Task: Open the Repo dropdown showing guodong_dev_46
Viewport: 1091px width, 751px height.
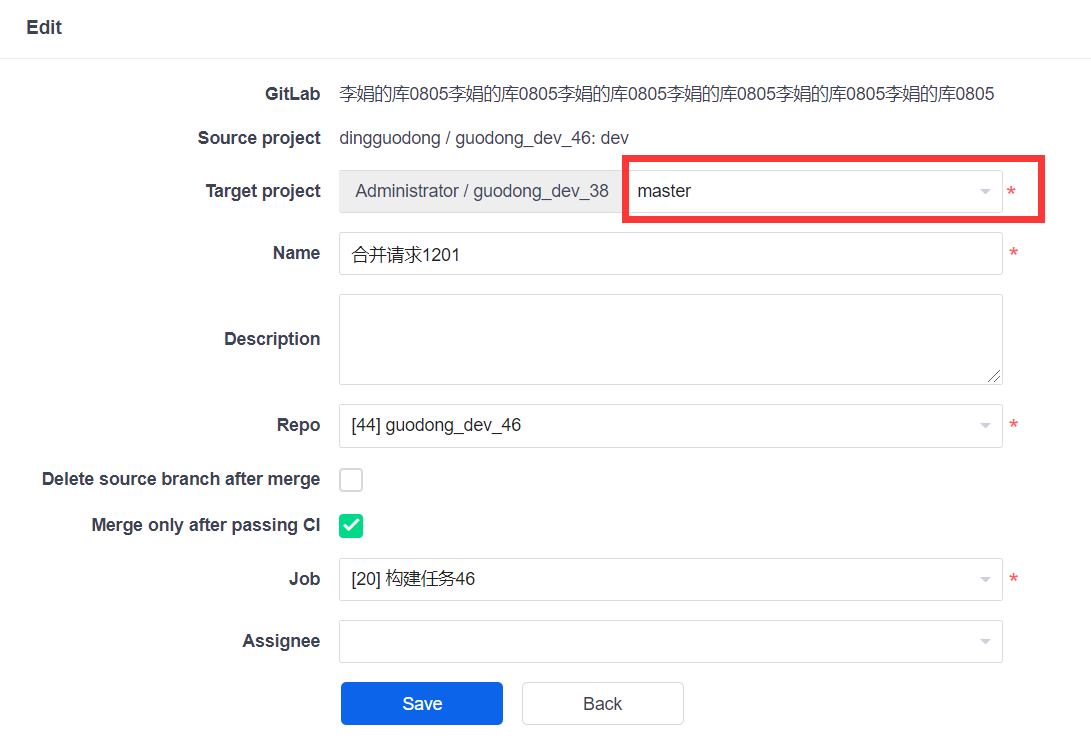Action: click(660, 426)
